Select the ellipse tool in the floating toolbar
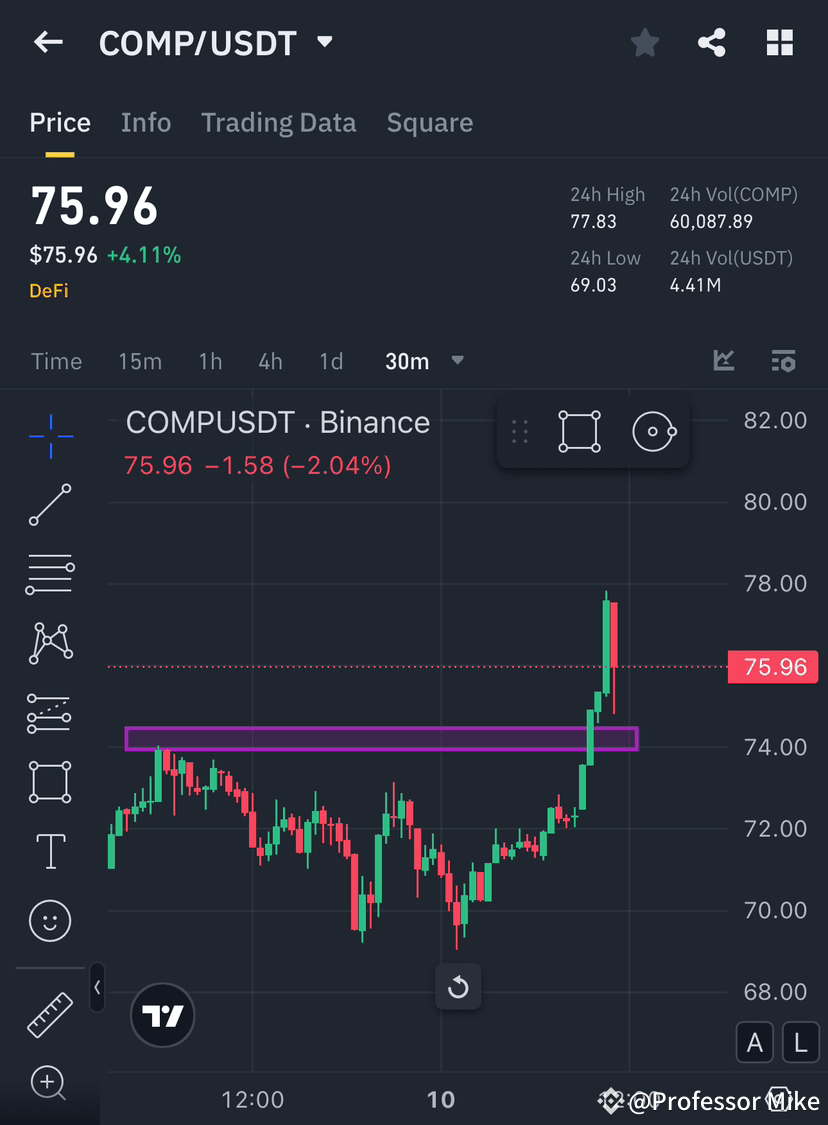 coord(654,431)
